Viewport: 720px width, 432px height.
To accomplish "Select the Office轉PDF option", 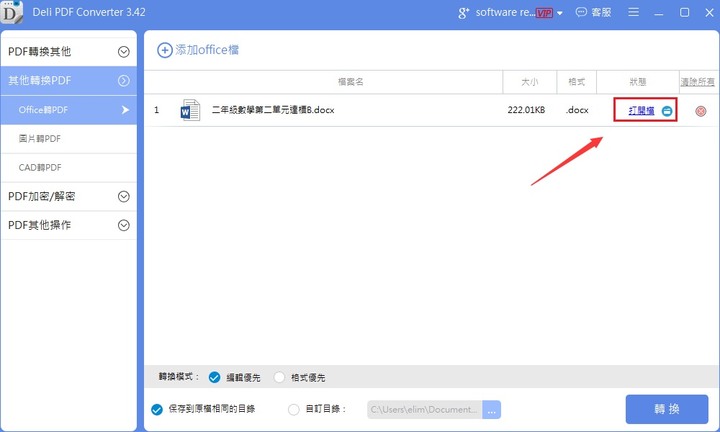I will click(x=69, y=110).
